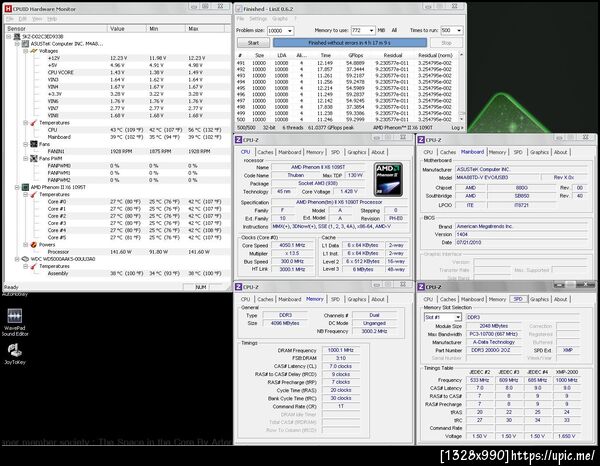This screenshot has height=466, width=600.
Task: Click the LinX results list scrollbar
Action: pyautogui.click(x=461, y=86)
